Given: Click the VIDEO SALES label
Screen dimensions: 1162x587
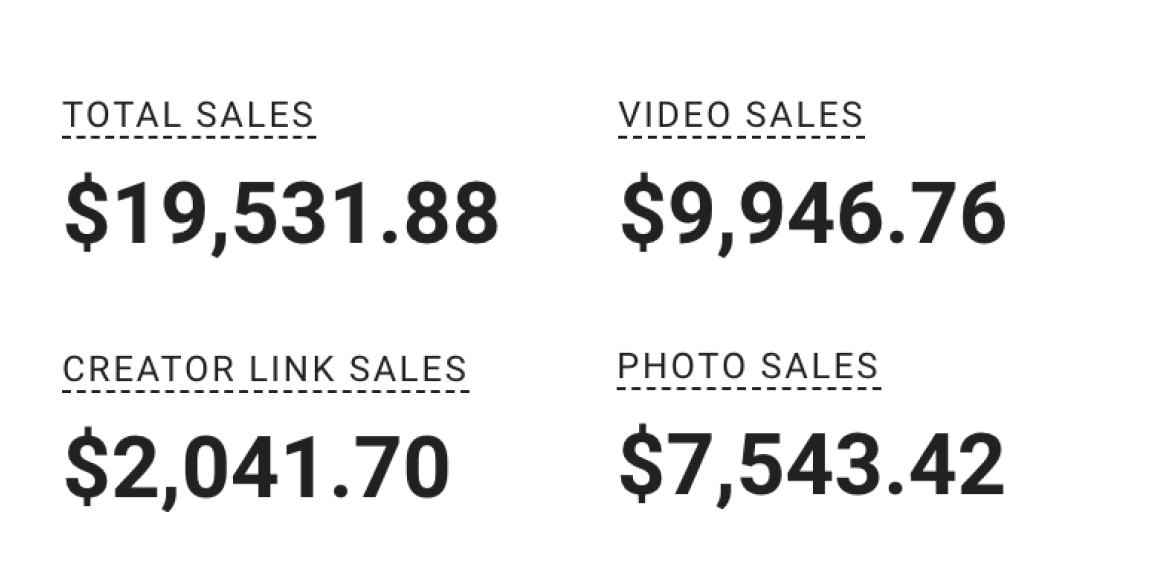Looking at the screenshot, I should point(741,116).
